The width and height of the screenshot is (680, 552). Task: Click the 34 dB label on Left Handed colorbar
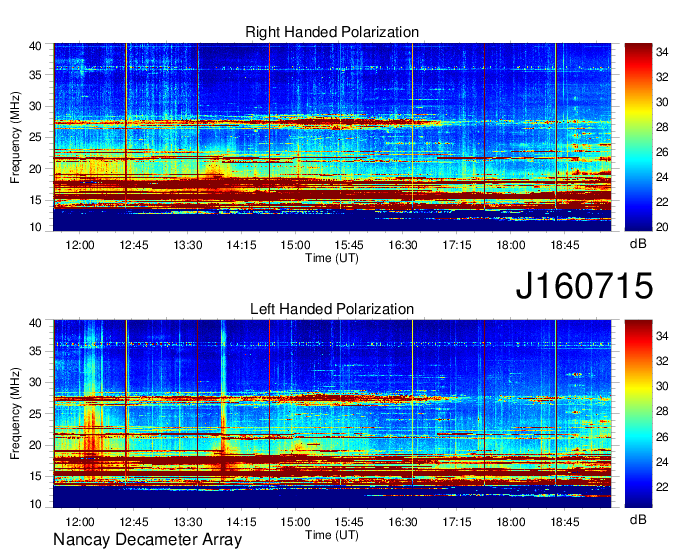[x=662, y=336]
